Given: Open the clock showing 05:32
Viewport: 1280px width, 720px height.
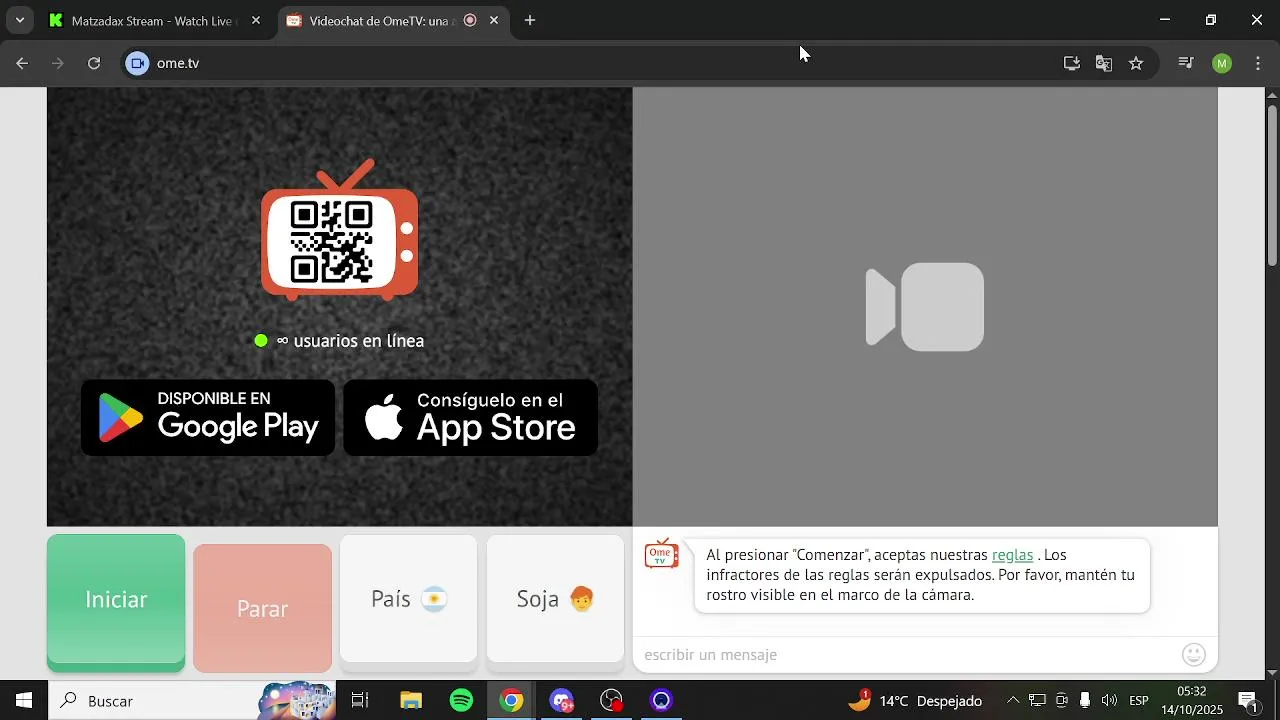Looking at the screenshot, I should point(1192,701).
